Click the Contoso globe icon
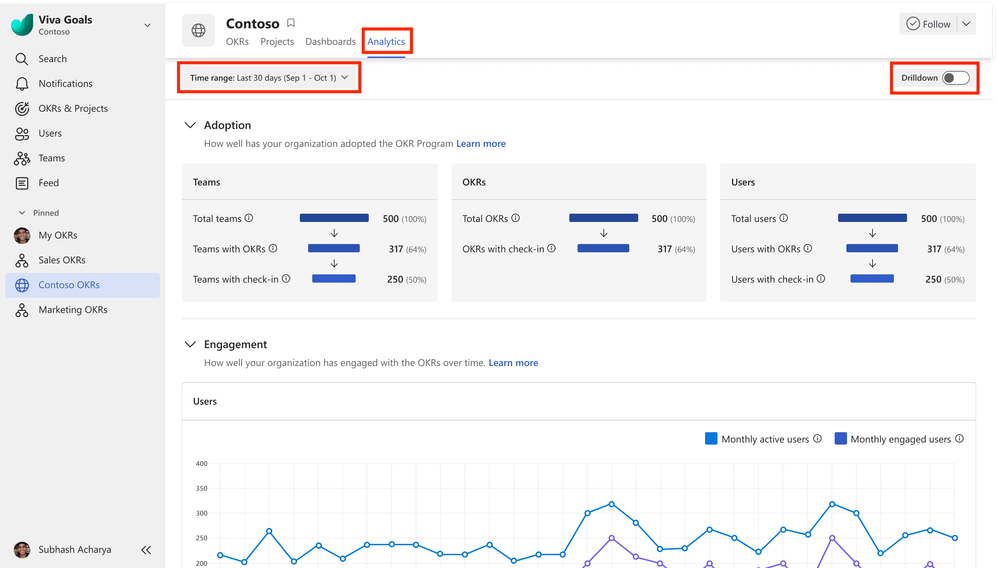This screenshot has height=568, width=998. pos(199,31)
